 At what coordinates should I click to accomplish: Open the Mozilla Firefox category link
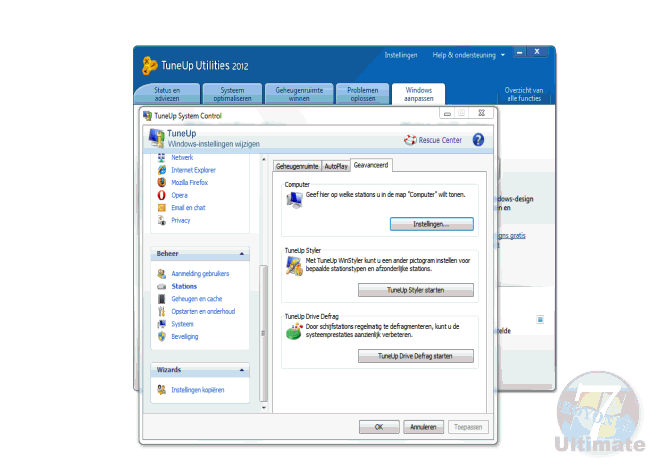point(189,182)
